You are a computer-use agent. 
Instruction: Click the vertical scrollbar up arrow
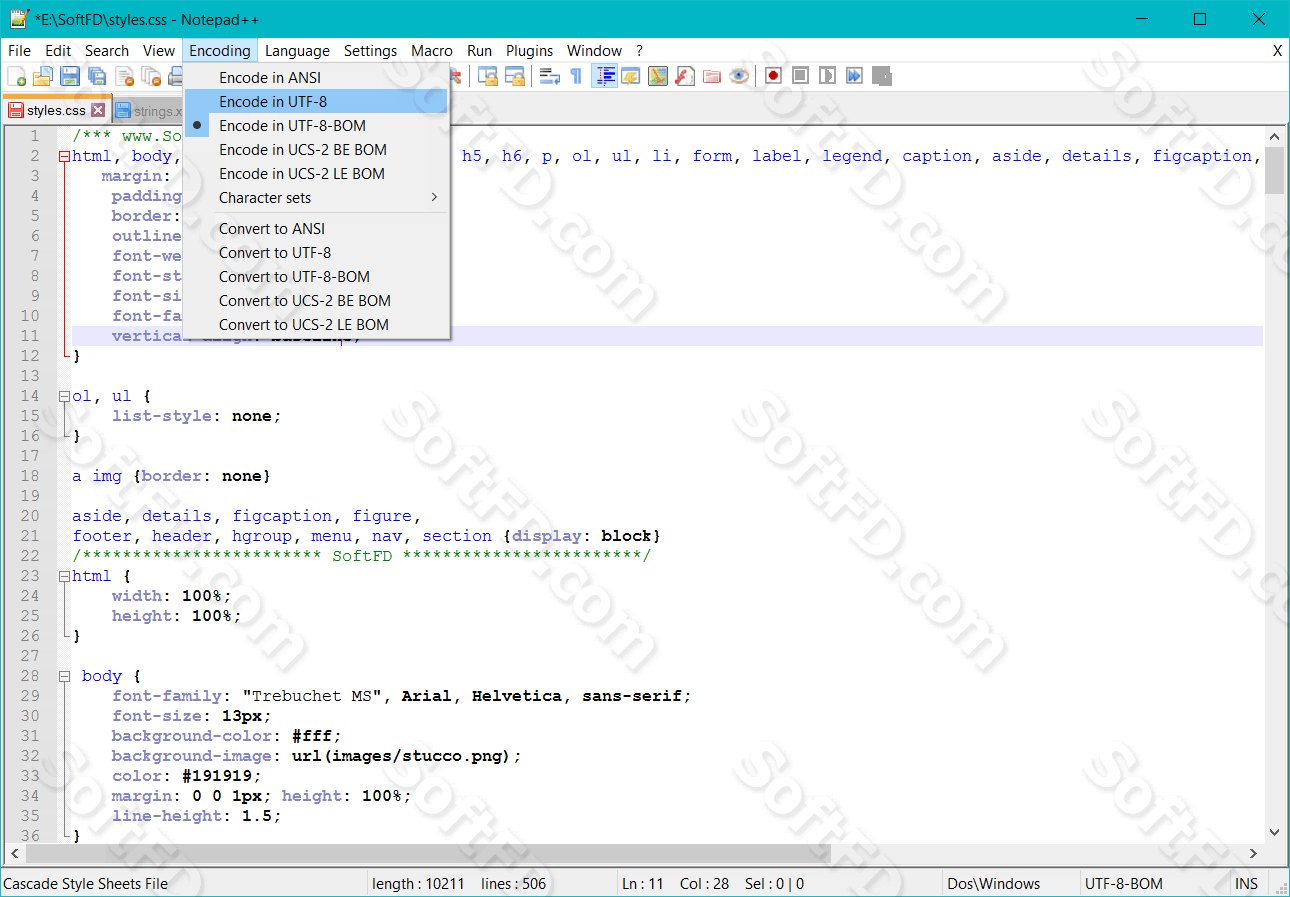[1274, 136]
